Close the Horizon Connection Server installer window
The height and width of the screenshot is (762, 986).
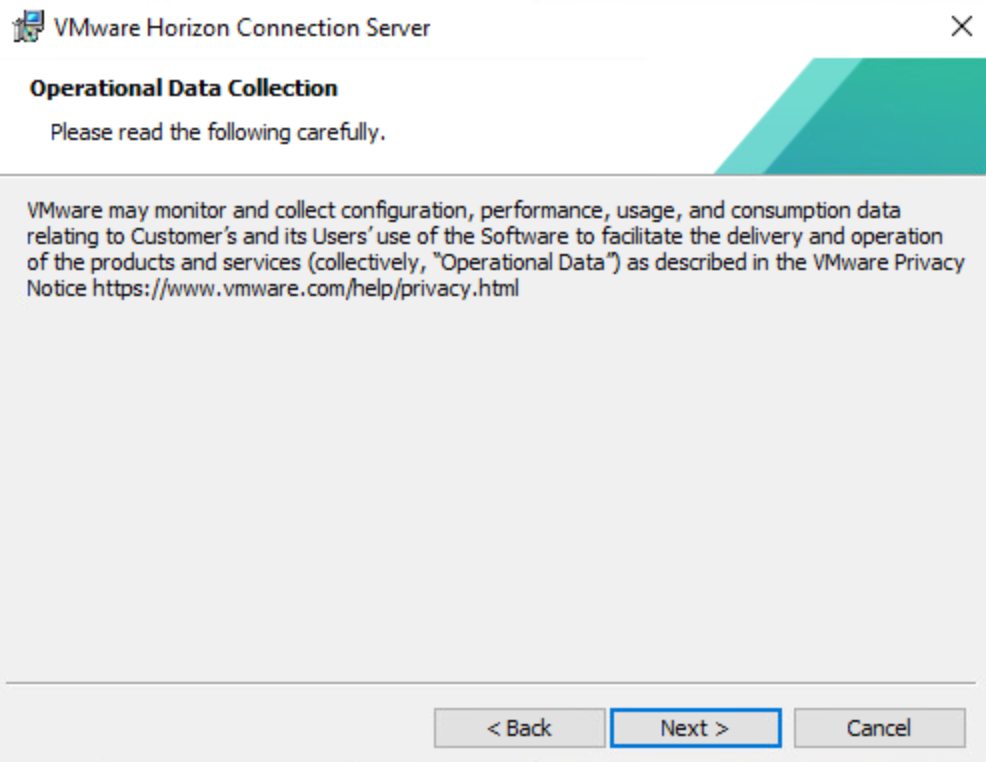tap(961, 27)
